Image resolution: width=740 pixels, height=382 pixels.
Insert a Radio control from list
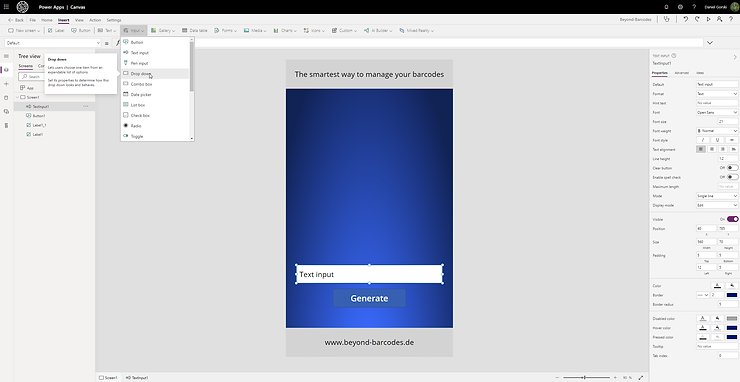pyautogui.click(x=156, y=126)
